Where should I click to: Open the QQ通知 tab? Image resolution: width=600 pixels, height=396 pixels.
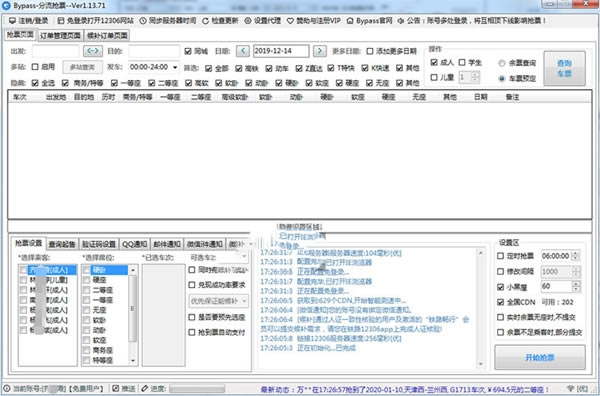click(x=135, y=244)
